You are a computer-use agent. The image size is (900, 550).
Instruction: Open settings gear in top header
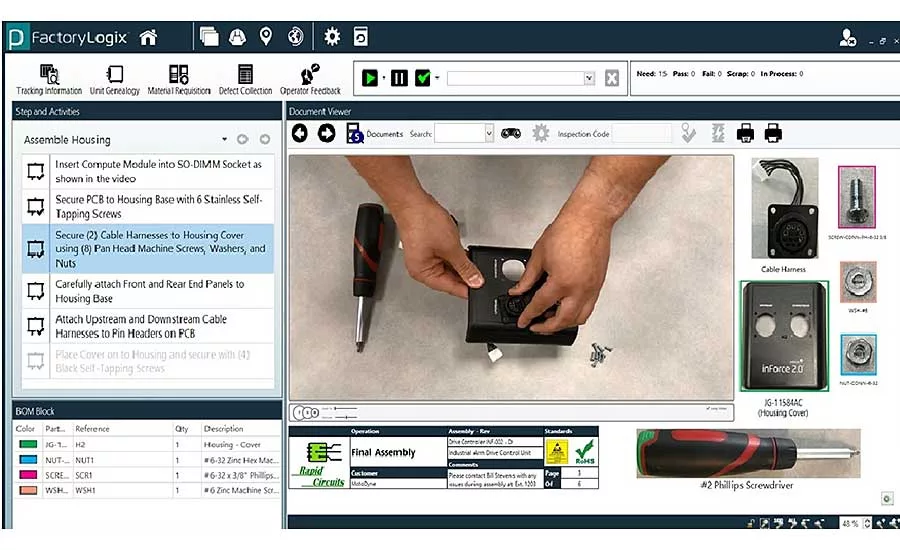332,37
